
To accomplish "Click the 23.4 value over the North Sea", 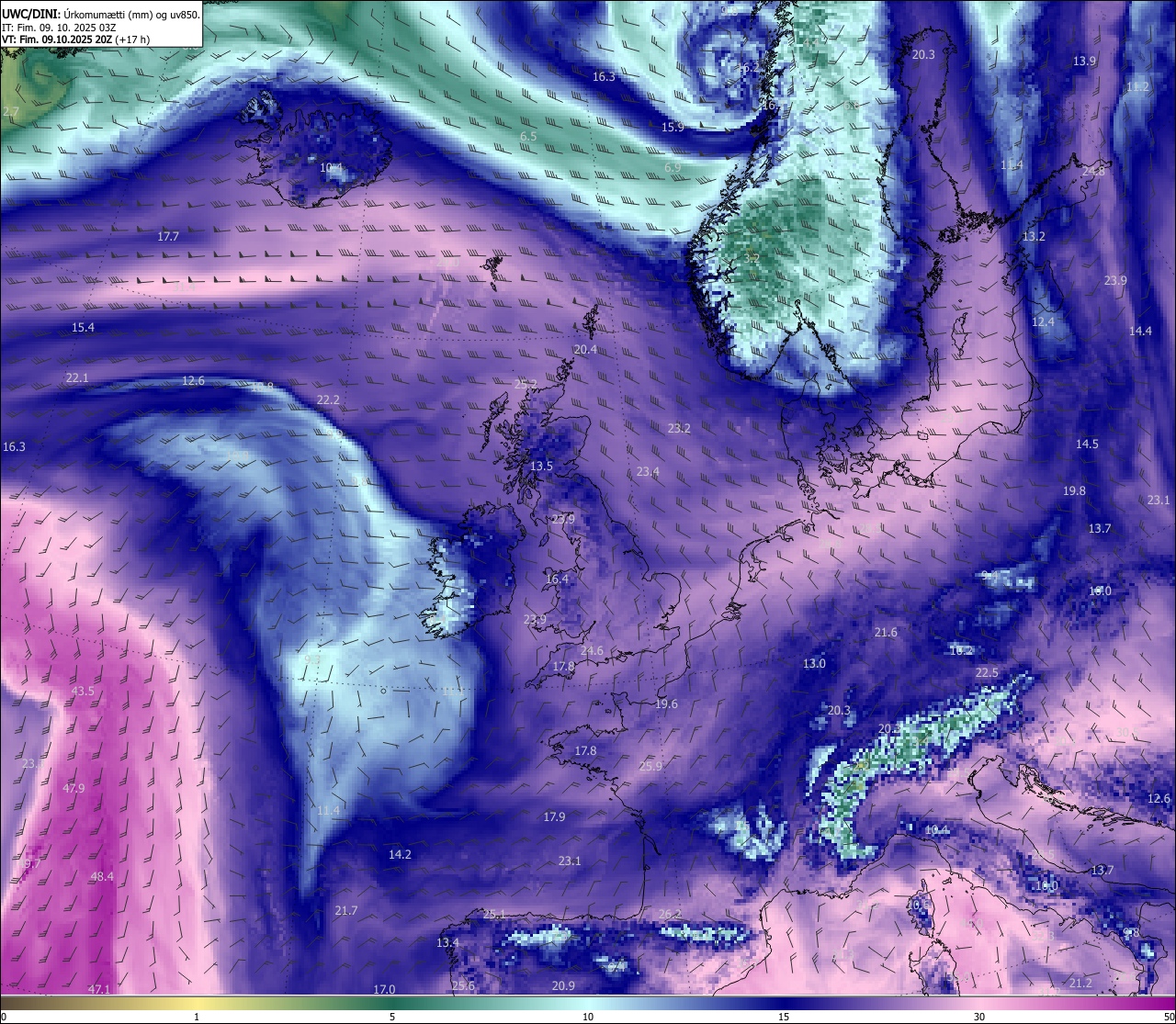I will pos(648,471).
